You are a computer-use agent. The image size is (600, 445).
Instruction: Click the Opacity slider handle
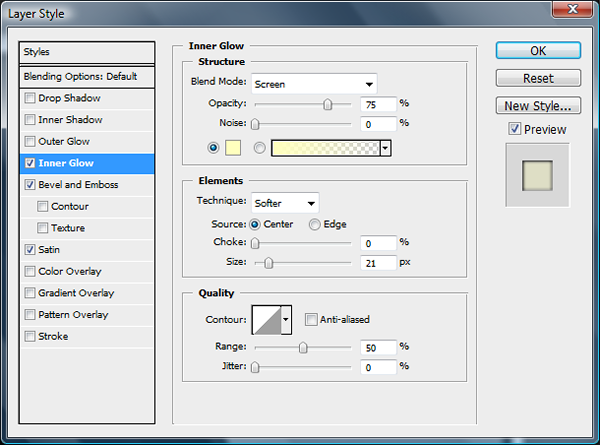tap(327, 103)
